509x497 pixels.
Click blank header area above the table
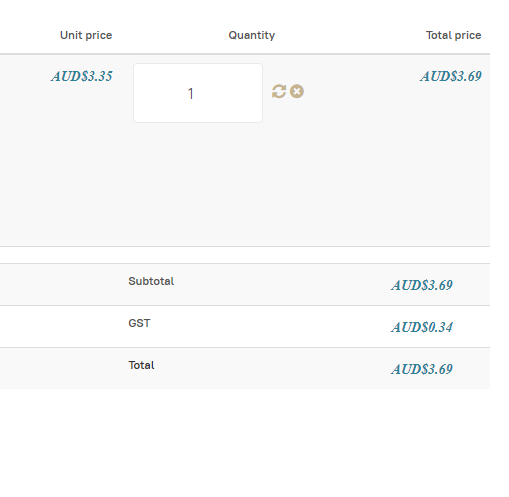point(245,12)
